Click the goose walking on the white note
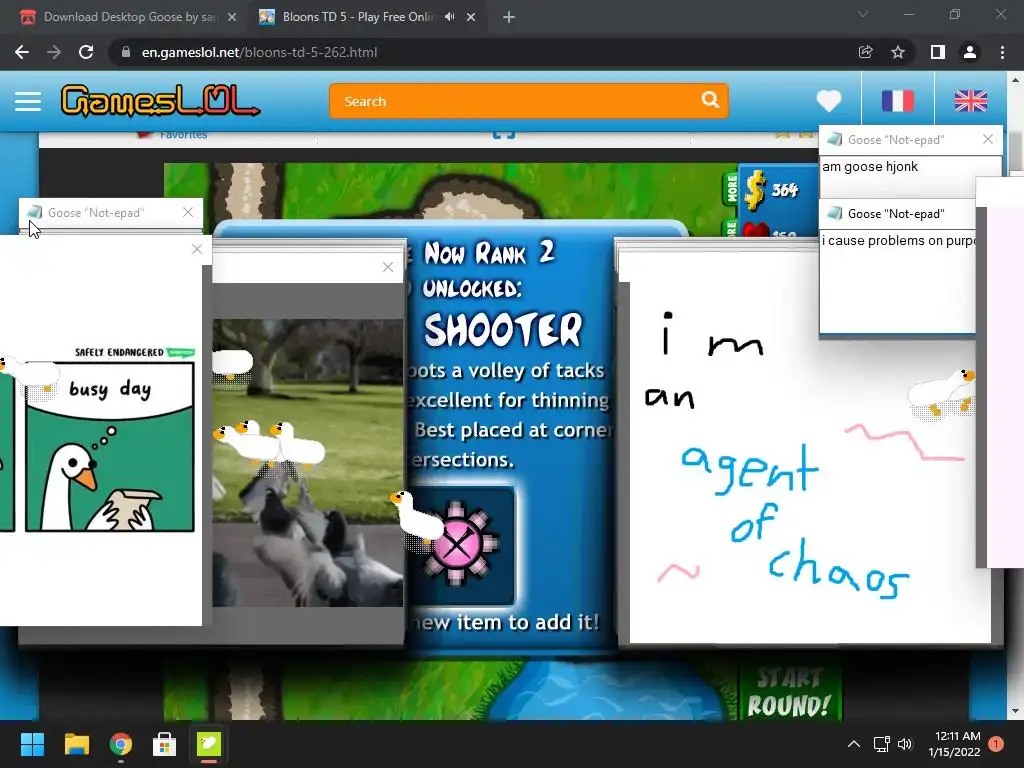This screenshot has height=768, width=1024. tap(942, 394)
